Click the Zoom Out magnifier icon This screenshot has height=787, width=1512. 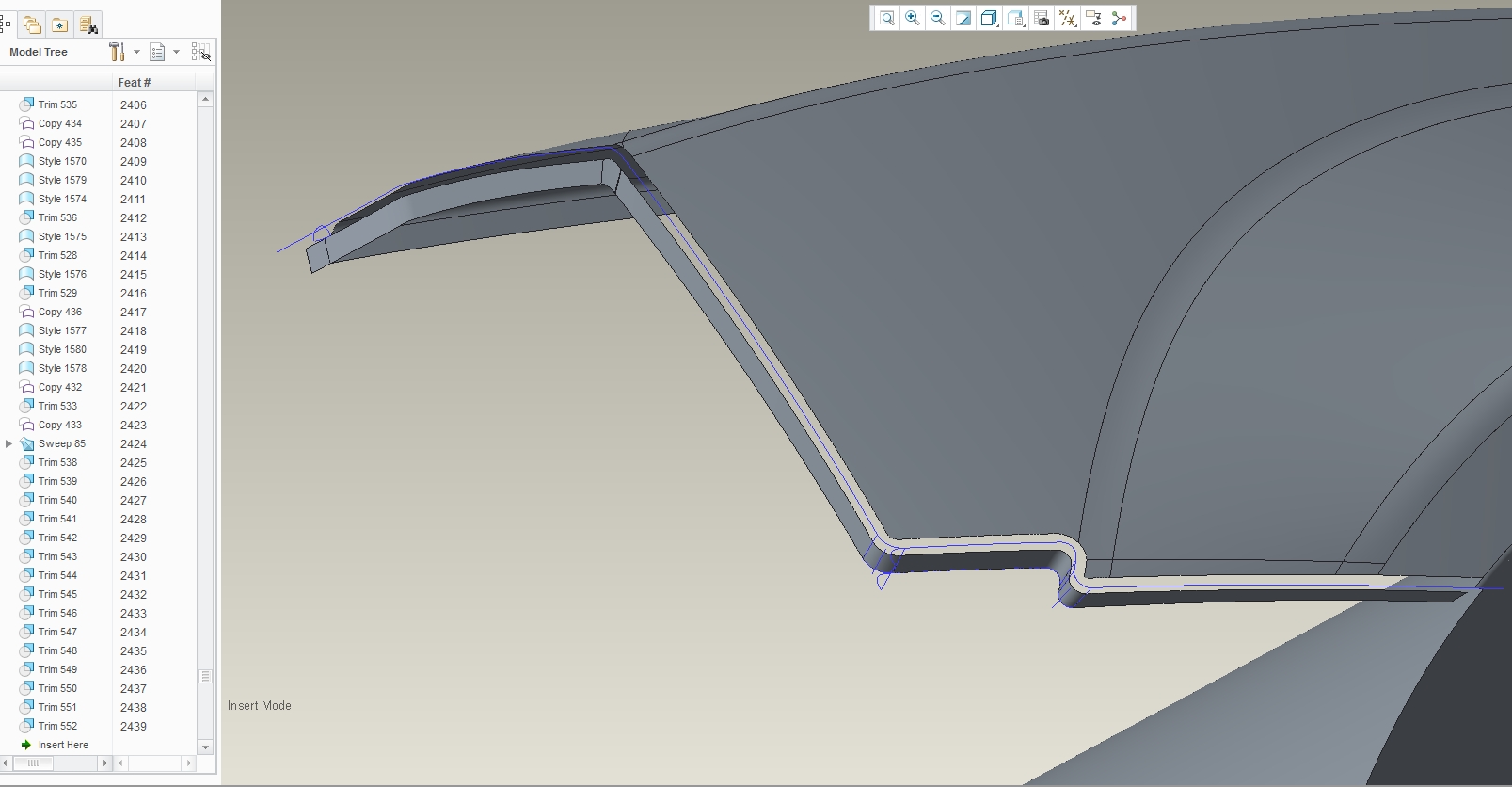[938, 18]
